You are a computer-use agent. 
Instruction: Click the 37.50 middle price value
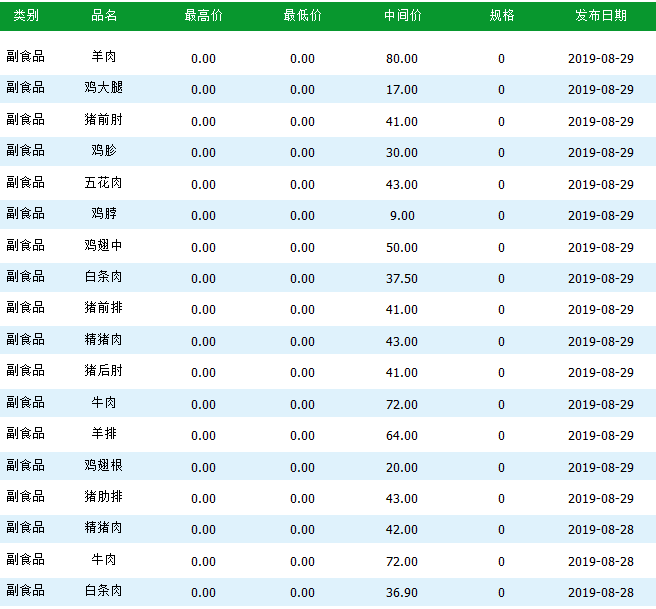402,279
